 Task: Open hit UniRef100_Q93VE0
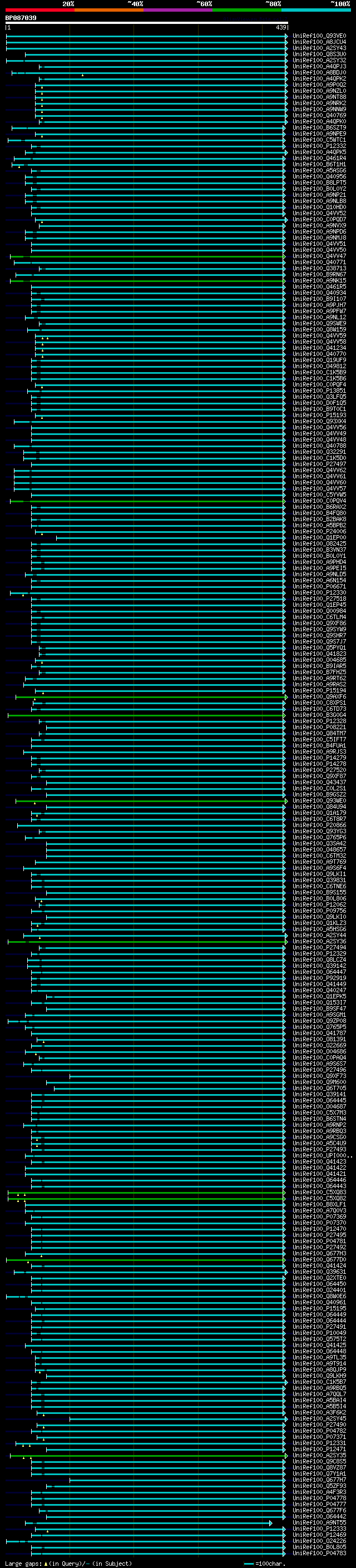[319, 36]
